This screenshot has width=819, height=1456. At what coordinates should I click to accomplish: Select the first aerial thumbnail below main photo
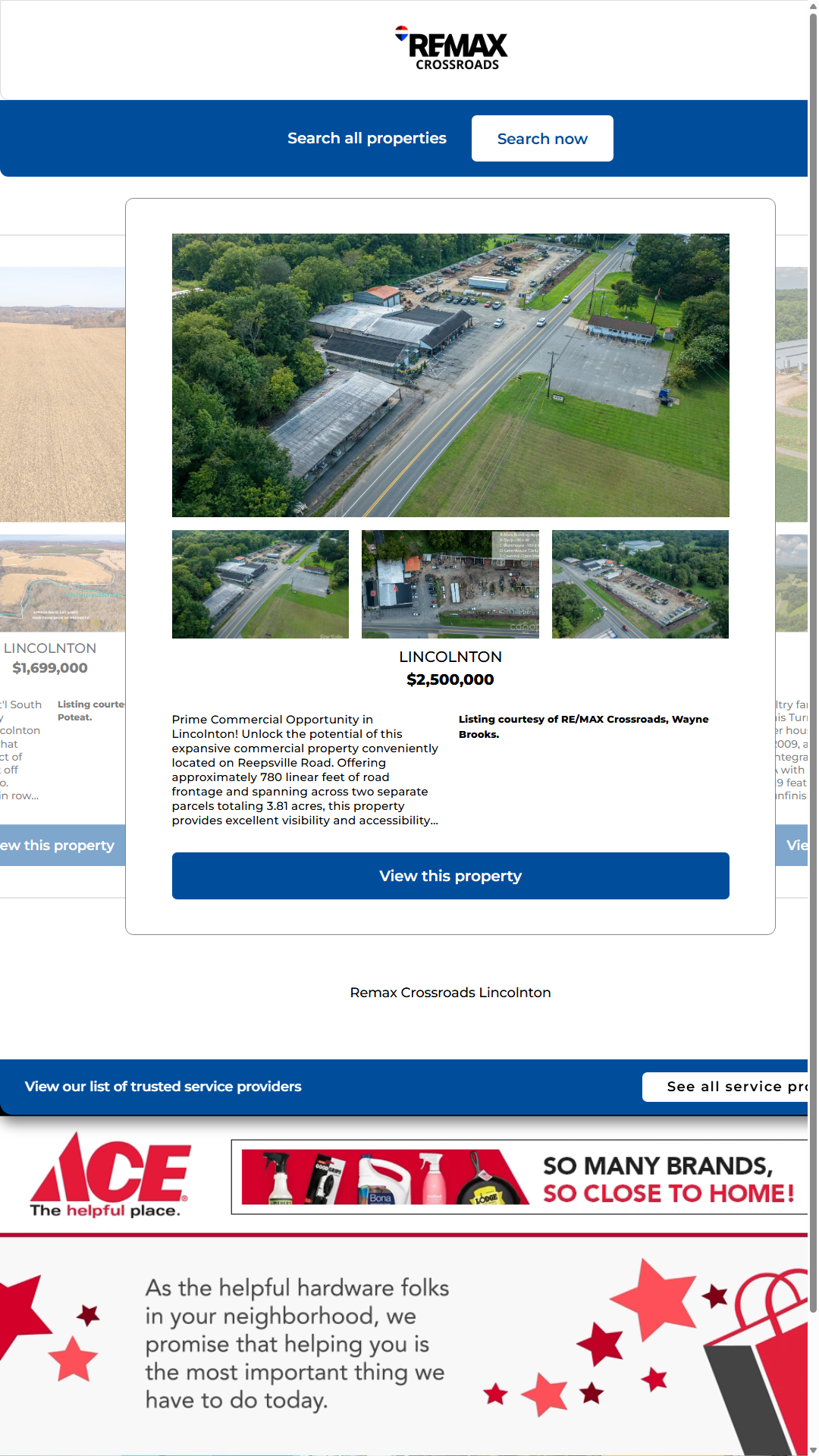pyautogui.click(x=260, y=584)
